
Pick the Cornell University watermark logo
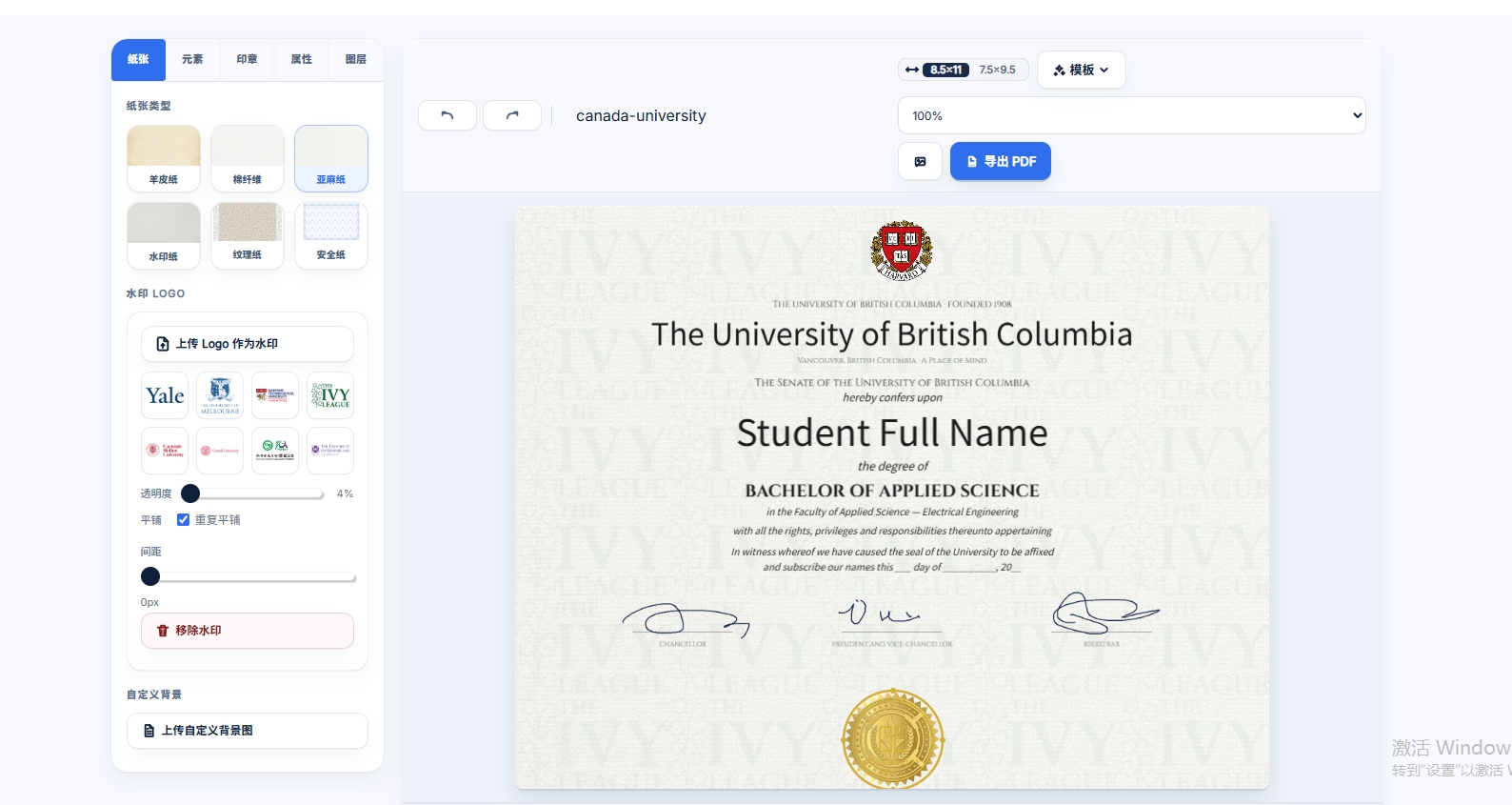pyautogui.click(x=220, y=451)
